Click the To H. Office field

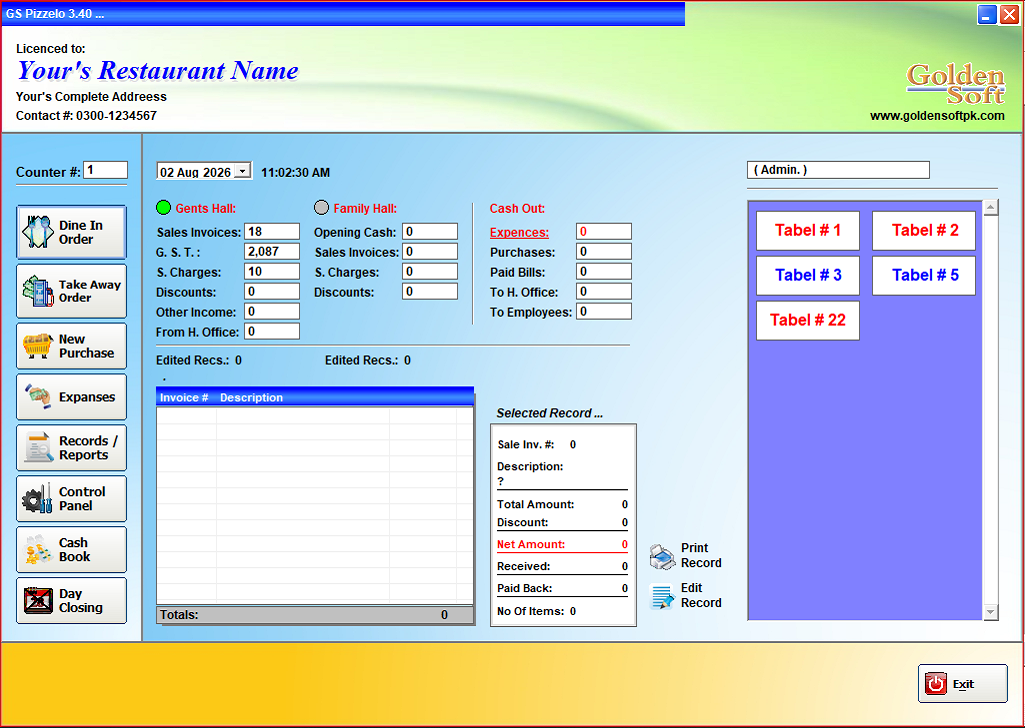[x=604, y=291]
